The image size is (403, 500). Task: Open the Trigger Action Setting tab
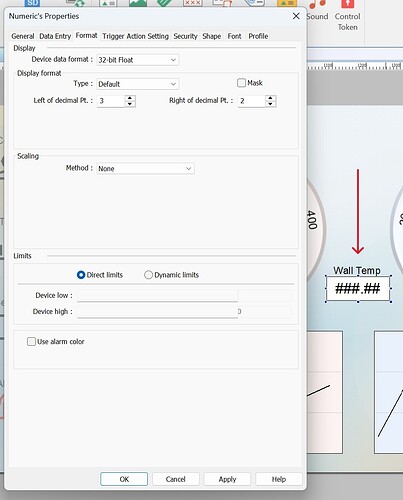tap(135, 36)
